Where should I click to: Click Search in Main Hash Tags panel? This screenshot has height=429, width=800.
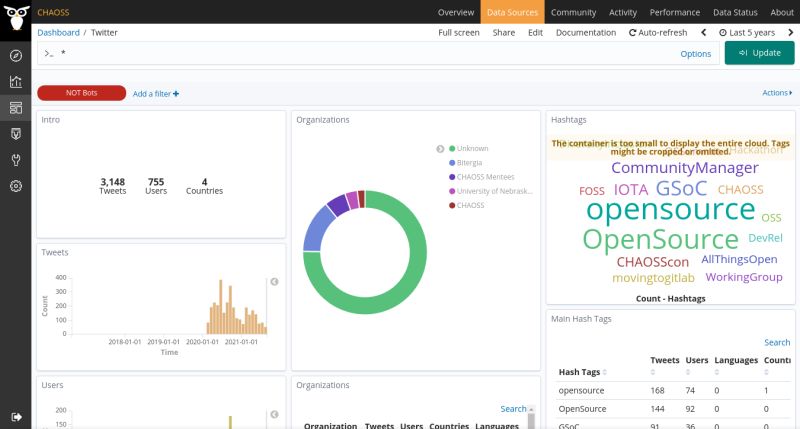(777, 342)
